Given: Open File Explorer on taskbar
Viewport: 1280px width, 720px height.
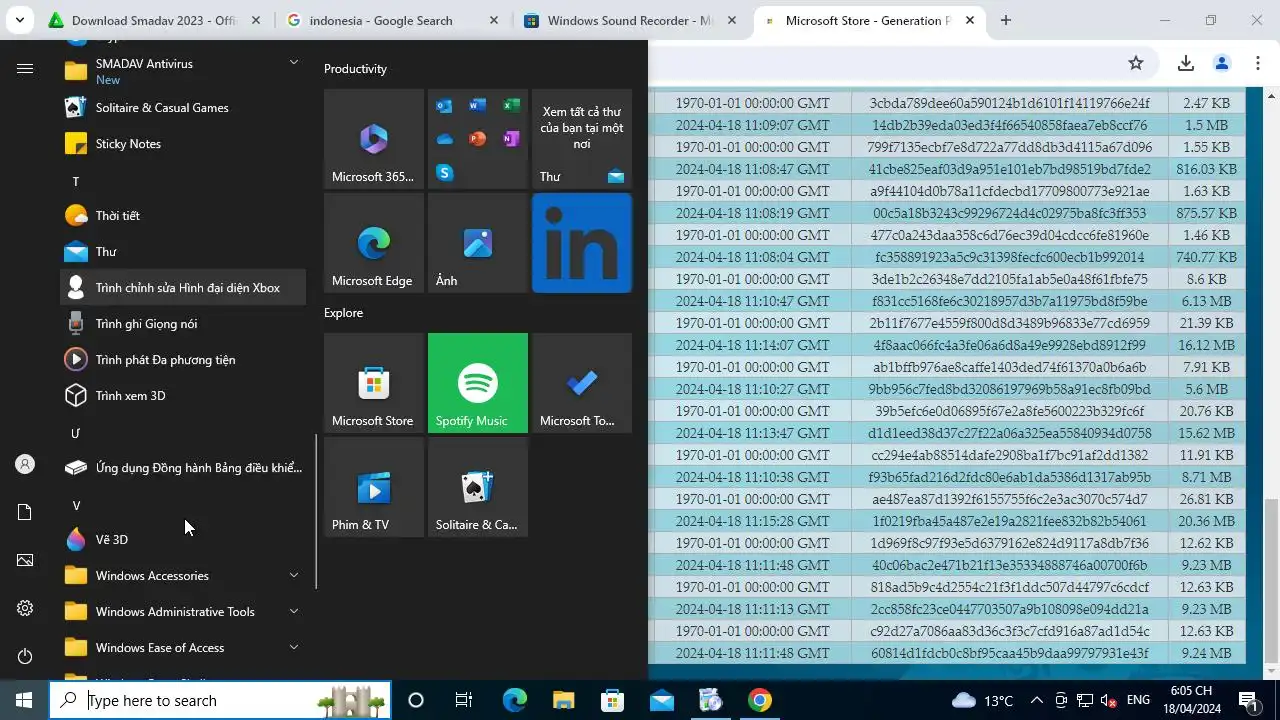Looking at the screenshot, I should (564, 700).
